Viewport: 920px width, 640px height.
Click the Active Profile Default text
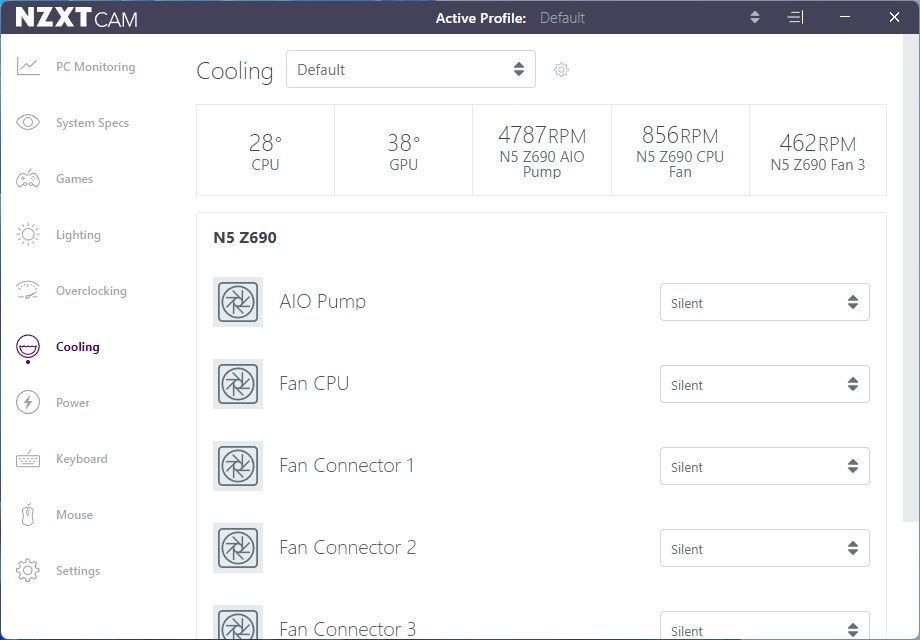coord(562,18)
